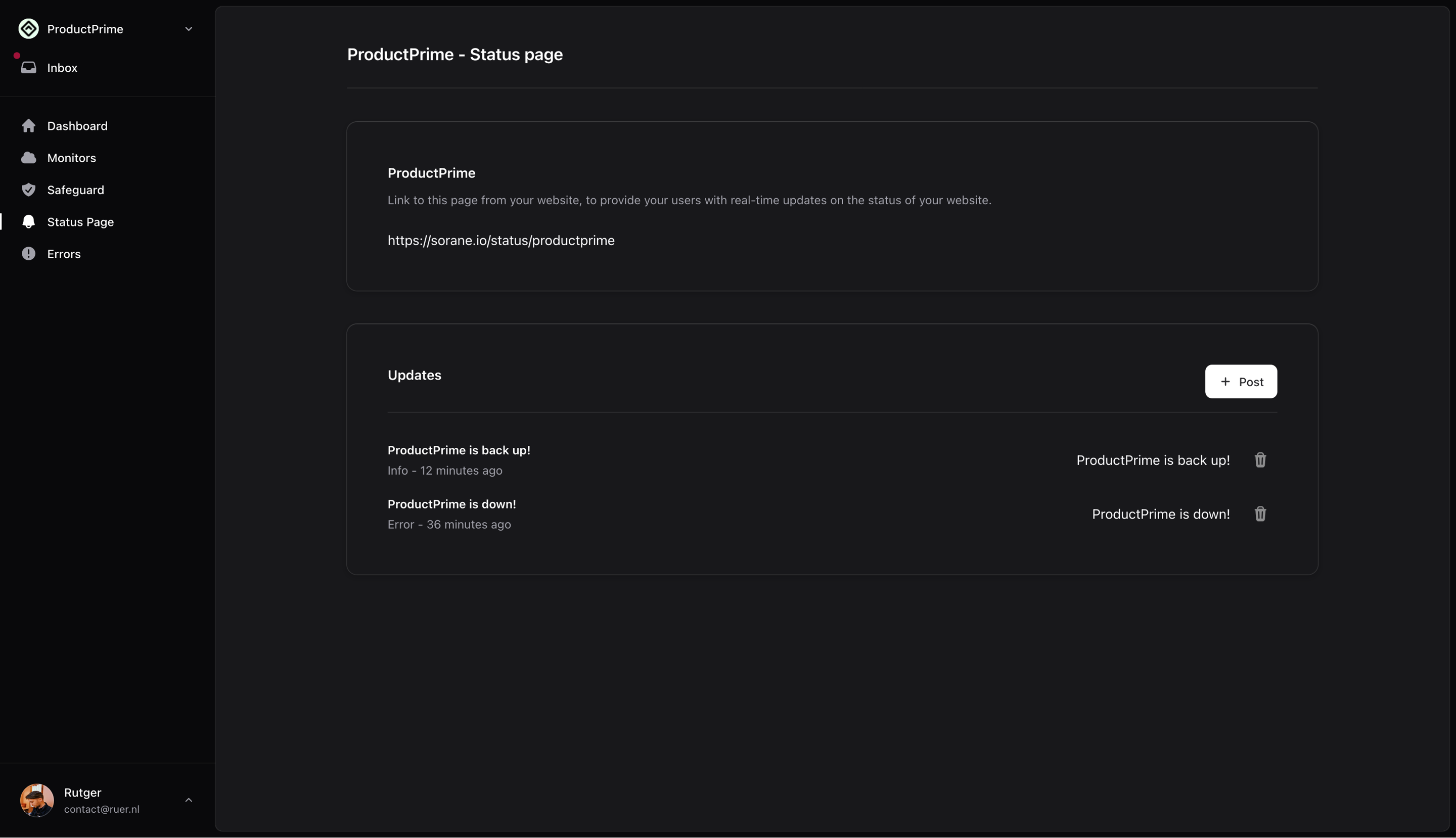The image size is (1456, 838).
Task: Click the Safeguard shield icon
Action: pos(28,190)
